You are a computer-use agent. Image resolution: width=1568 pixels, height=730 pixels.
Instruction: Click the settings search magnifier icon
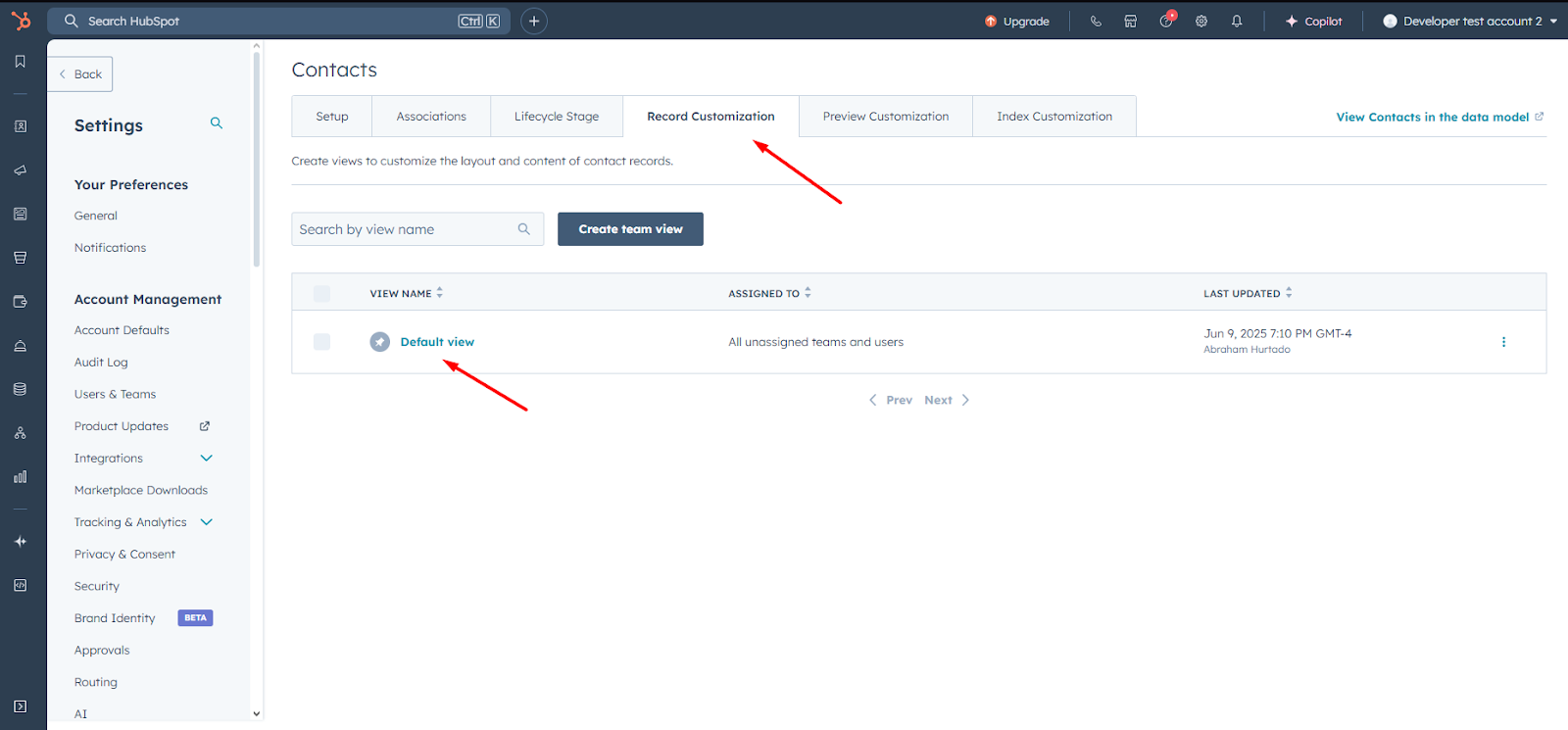point(217,123)
